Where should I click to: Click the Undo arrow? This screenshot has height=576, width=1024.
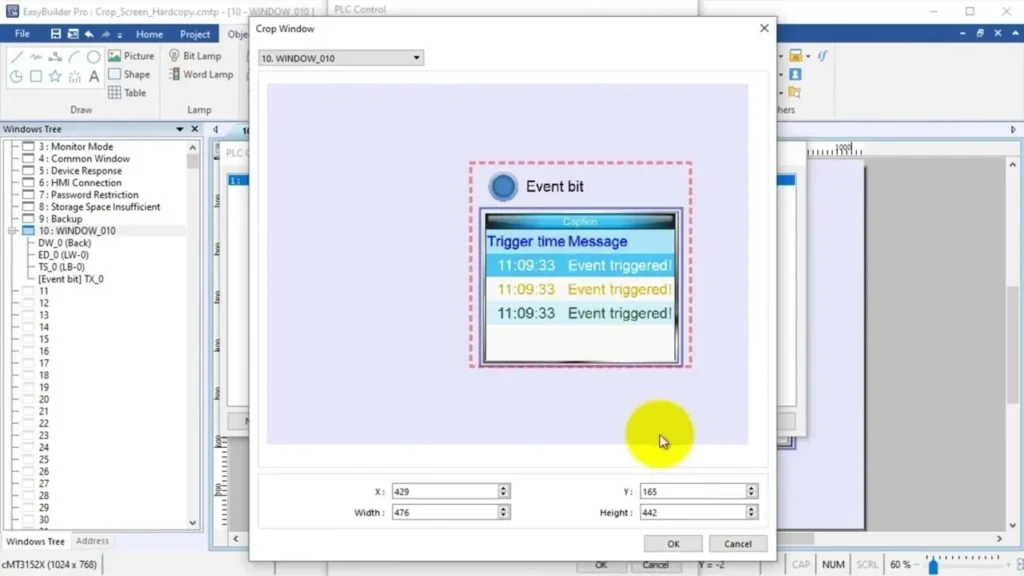(x=89, y=34)
